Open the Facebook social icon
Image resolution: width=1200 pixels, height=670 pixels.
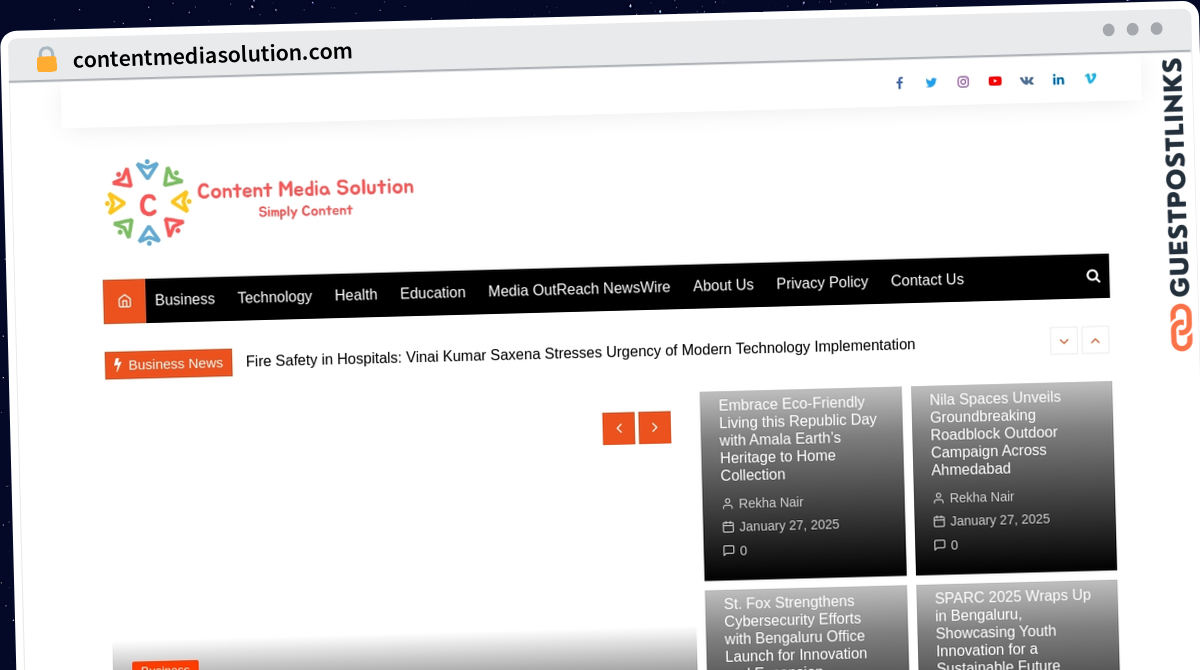pos(899,83)
